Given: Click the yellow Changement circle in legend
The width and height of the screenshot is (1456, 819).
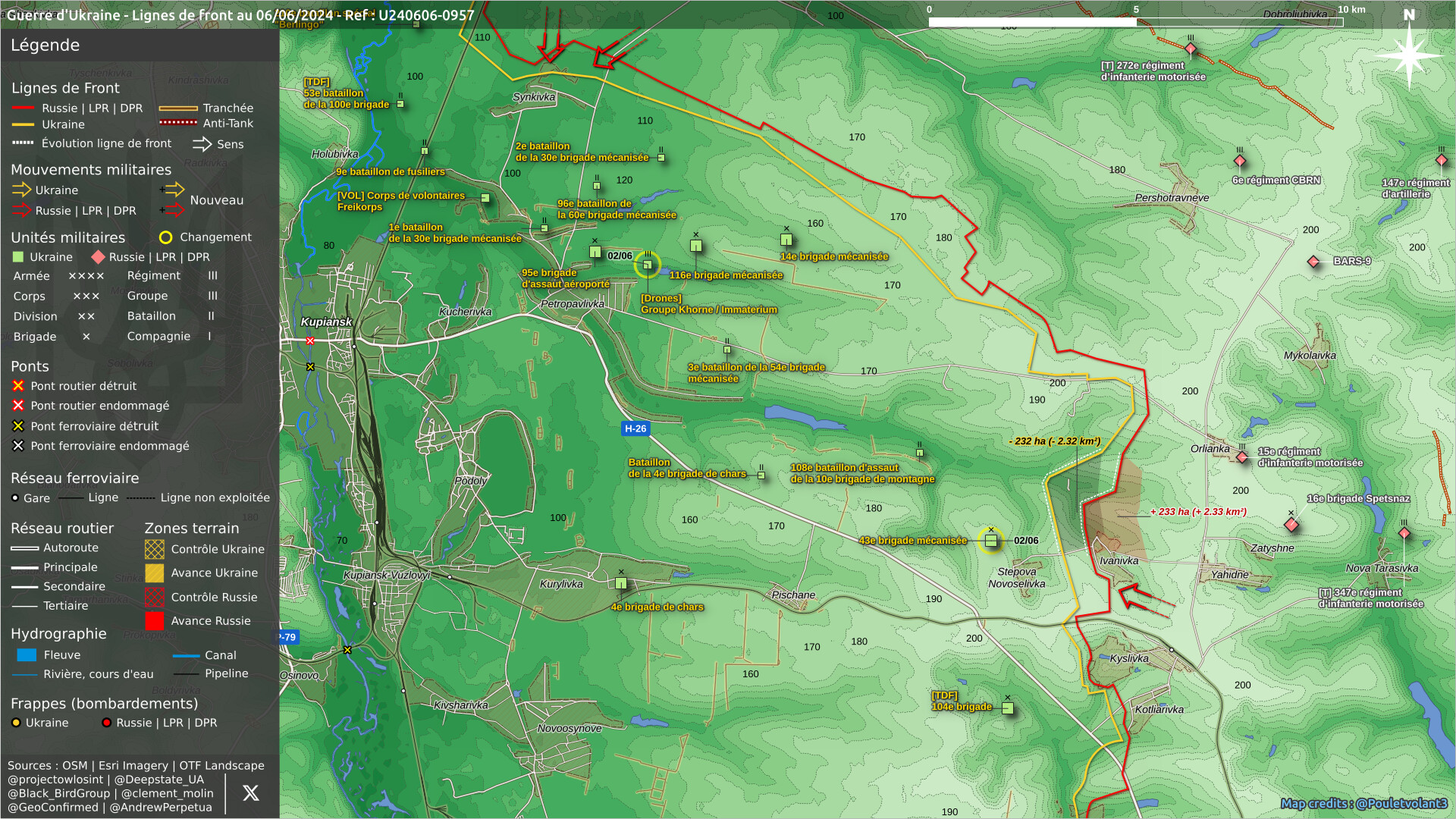Looking at the screenshot, I should (165, 237).
